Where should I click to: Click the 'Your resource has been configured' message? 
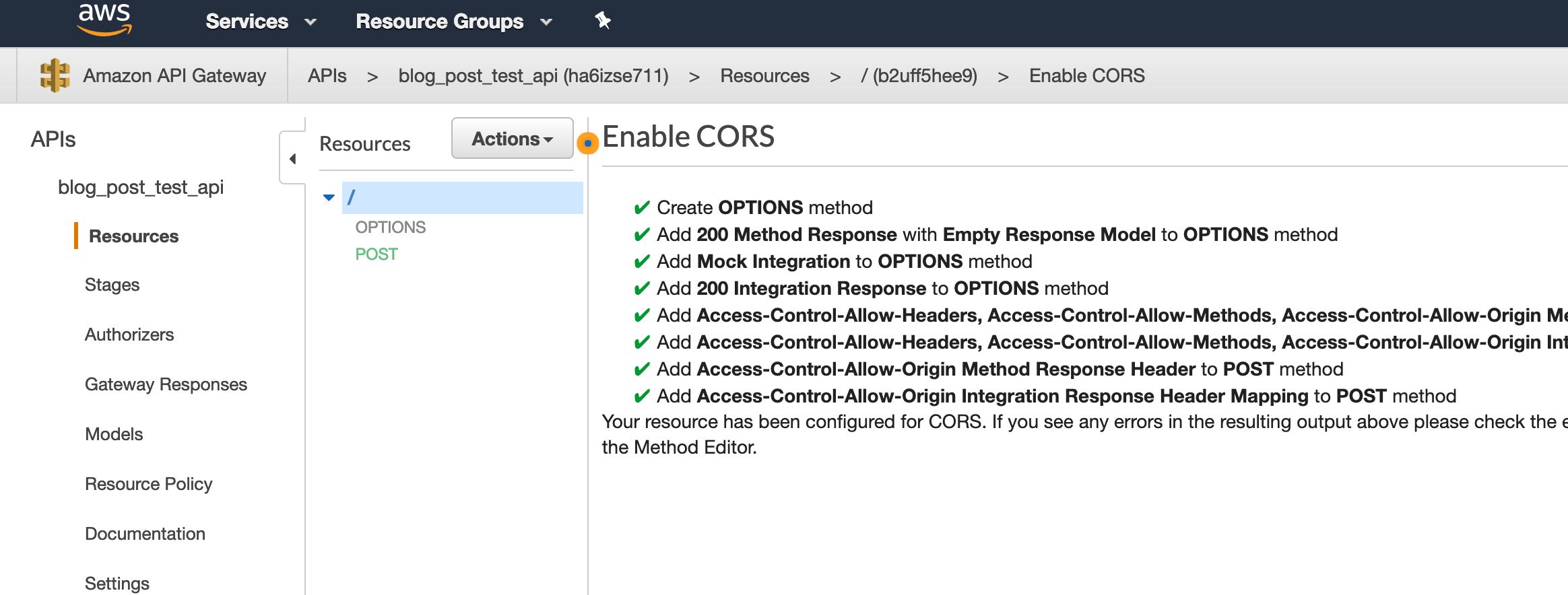[x=1084, y=434]
